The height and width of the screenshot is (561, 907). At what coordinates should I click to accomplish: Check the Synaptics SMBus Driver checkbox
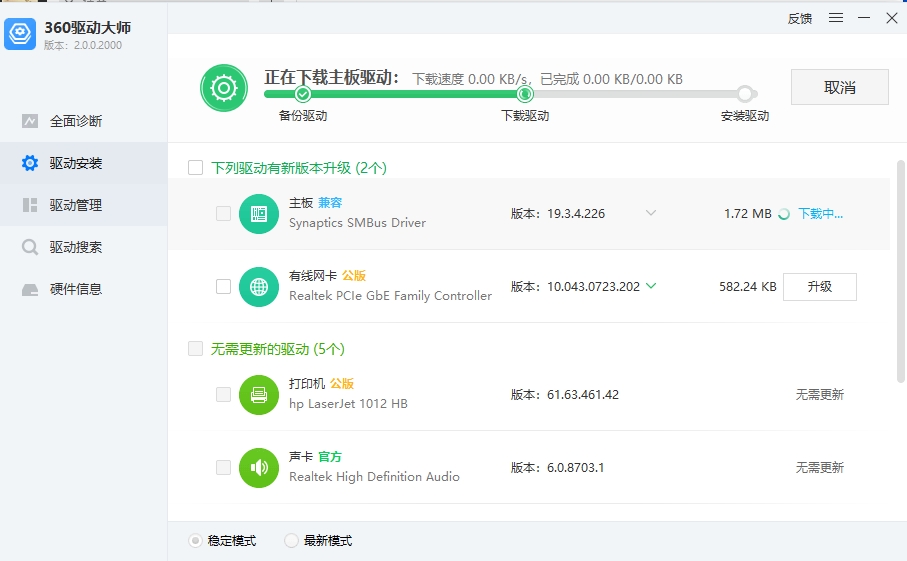(x=223, y=213)
